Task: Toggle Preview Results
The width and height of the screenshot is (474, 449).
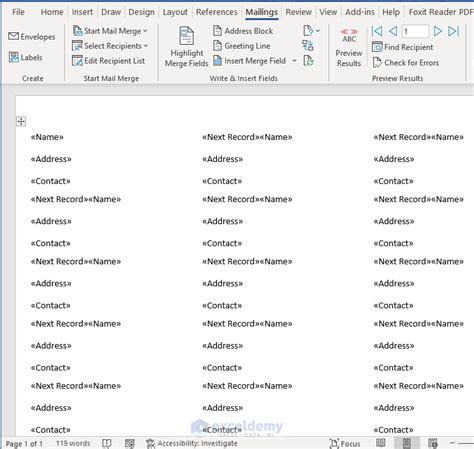Action: tap(349, 48)
